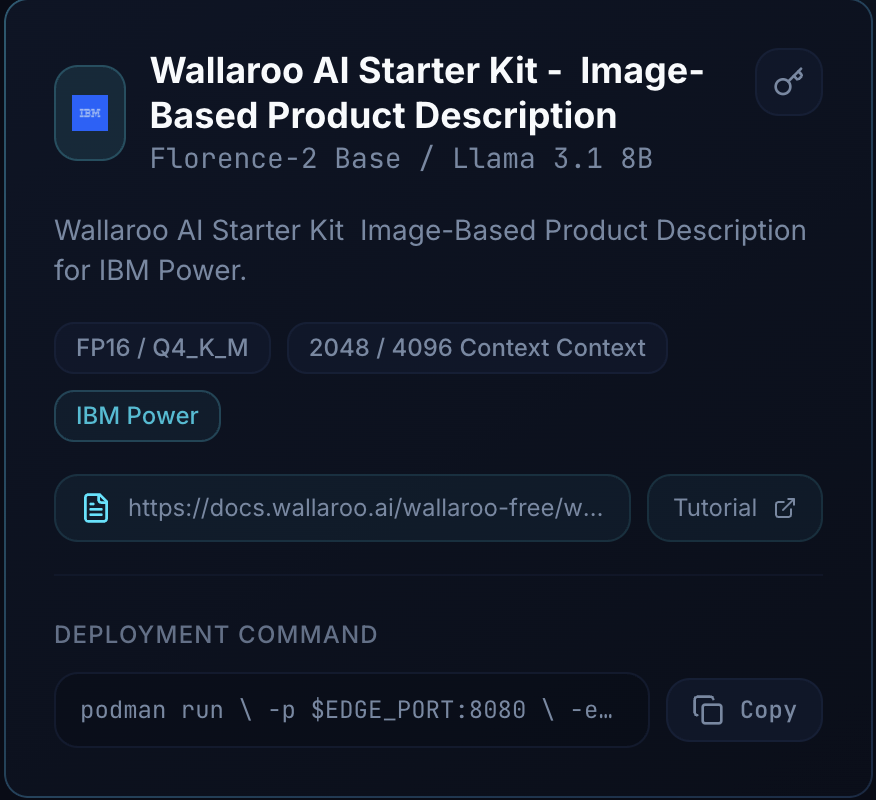Image resolution: width=876 pixels, height=800 pixels.
Task: Click the document icon beside docs URL
Action: point(96,508)
